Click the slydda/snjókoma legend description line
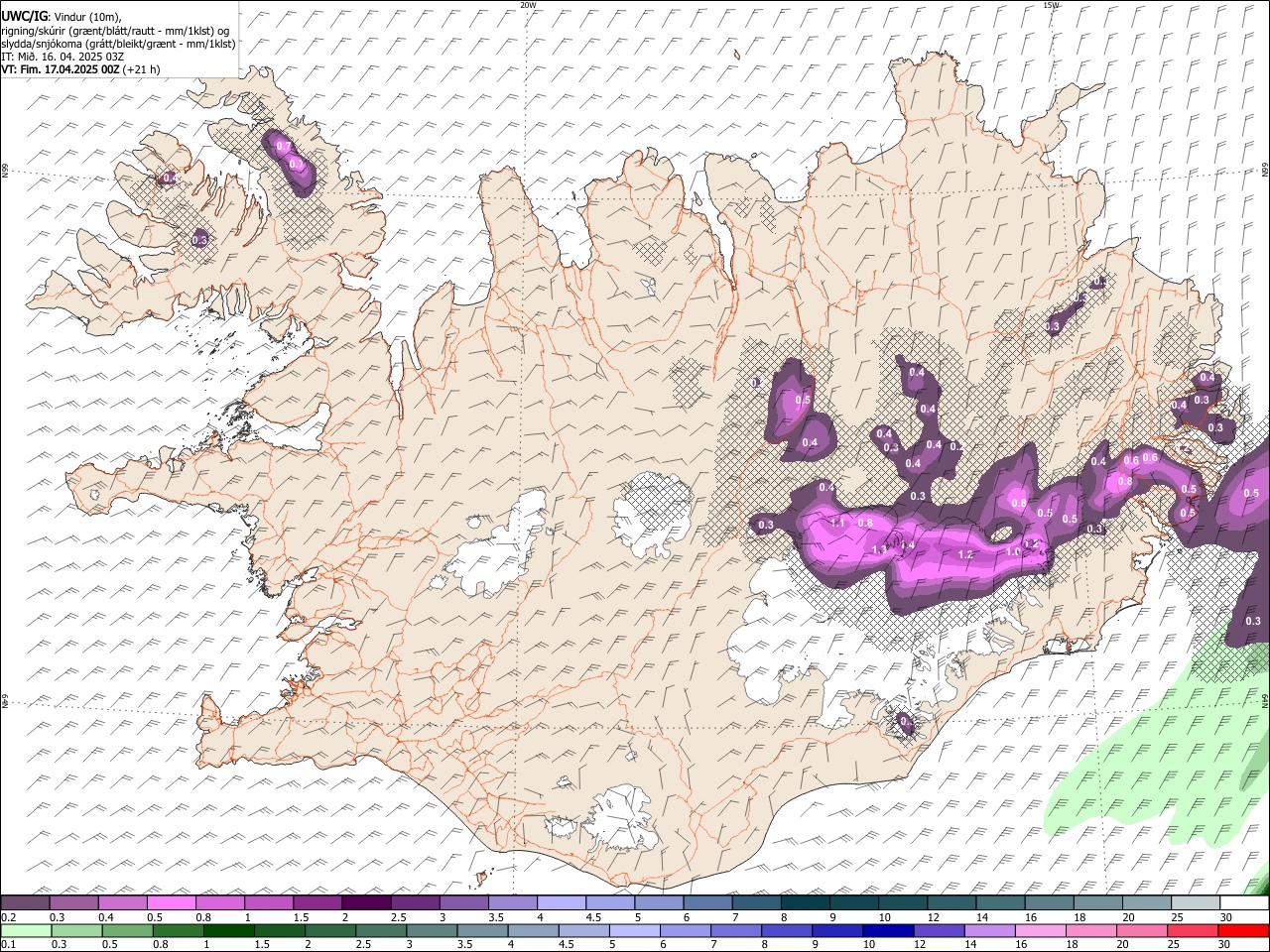 (118, 44)
